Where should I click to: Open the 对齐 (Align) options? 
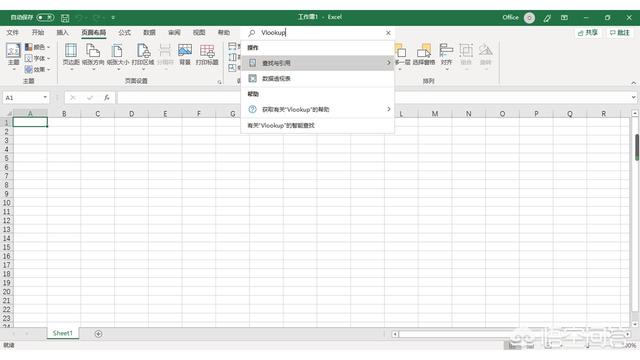447,56
